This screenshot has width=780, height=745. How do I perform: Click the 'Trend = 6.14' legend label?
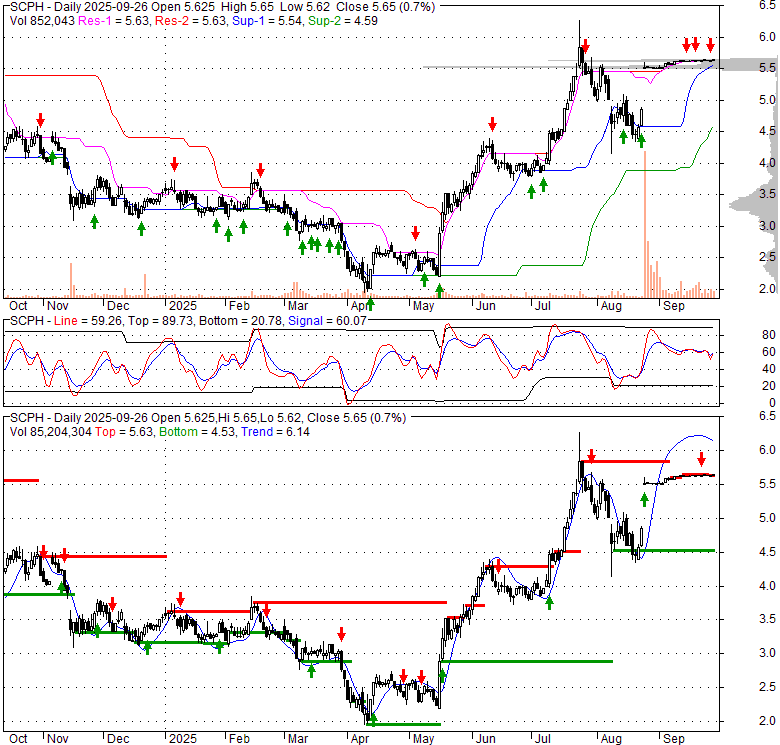point(275,432)
